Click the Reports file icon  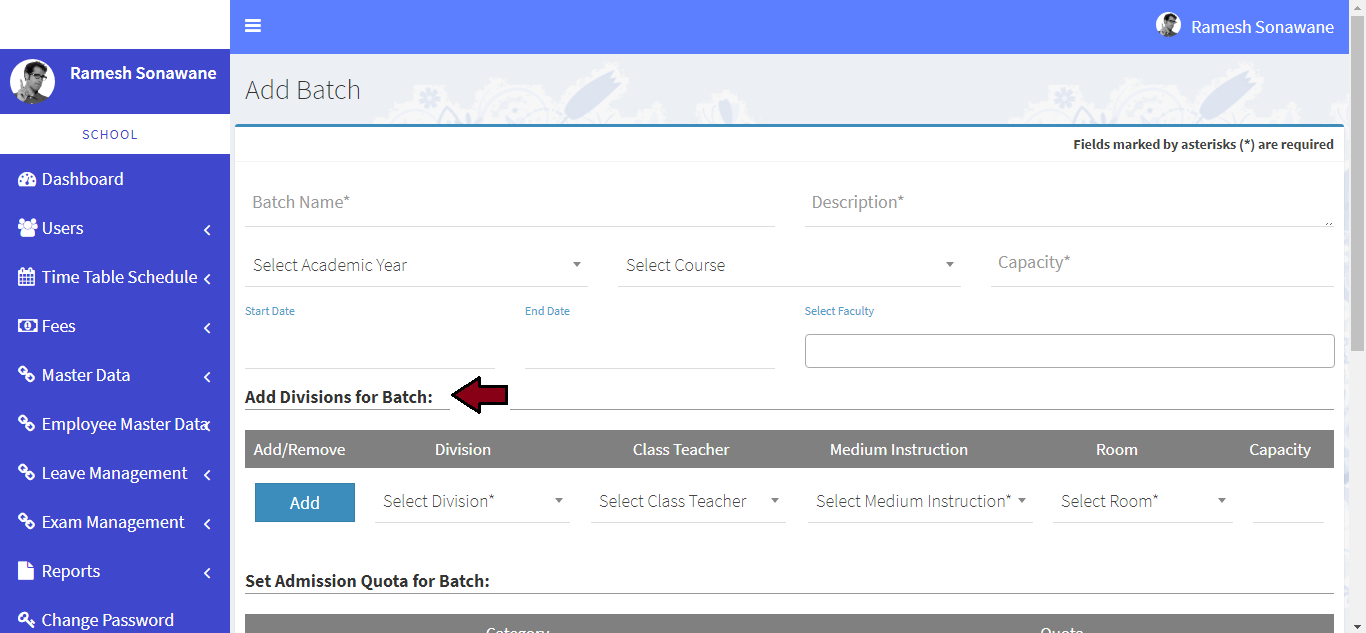27,571
